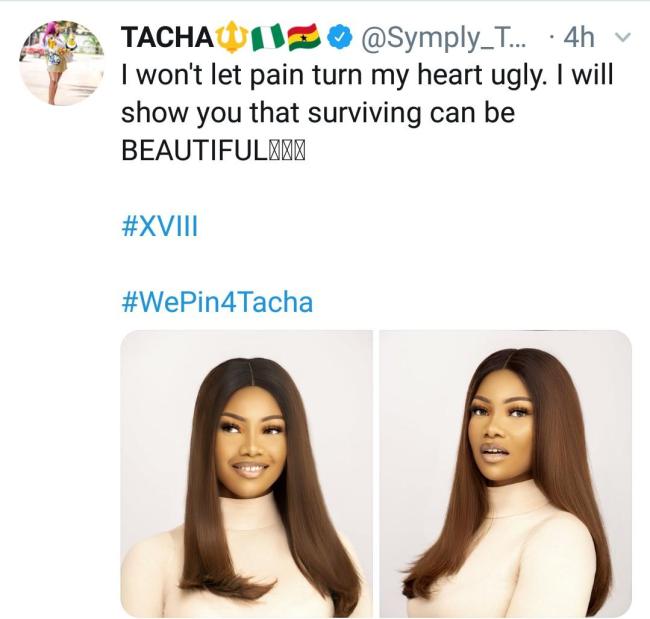
Task: View the left photo with smiling pose
Action: point(246,473)
